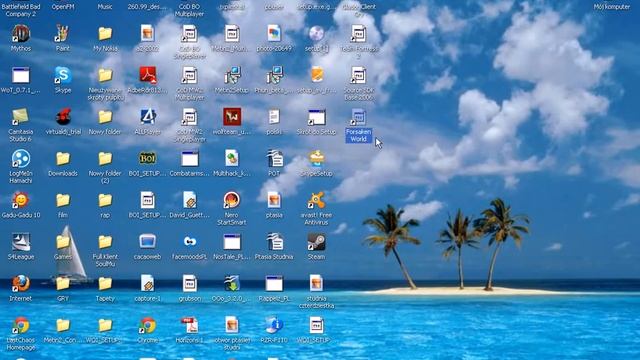Select the Tapety folder icon

[x=105, y=284]
